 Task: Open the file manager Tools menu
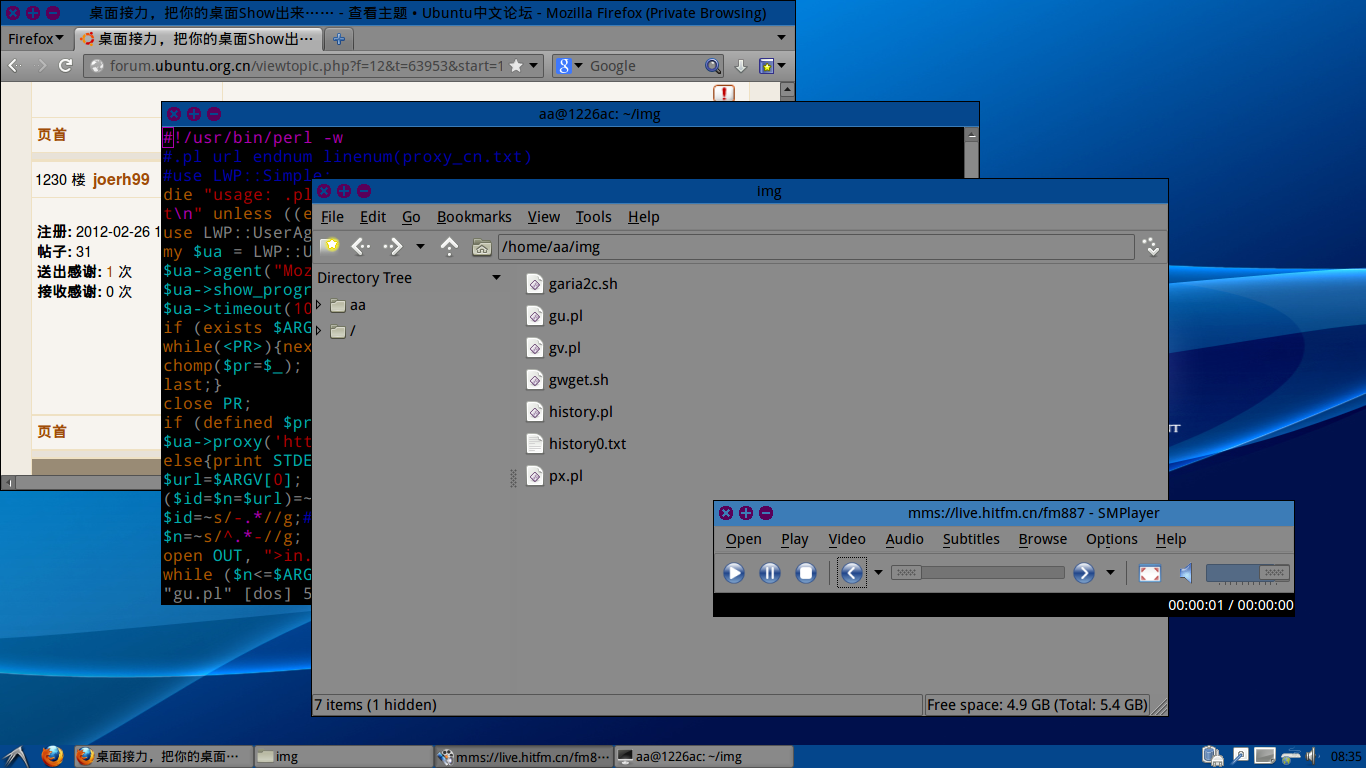point(593,217)
